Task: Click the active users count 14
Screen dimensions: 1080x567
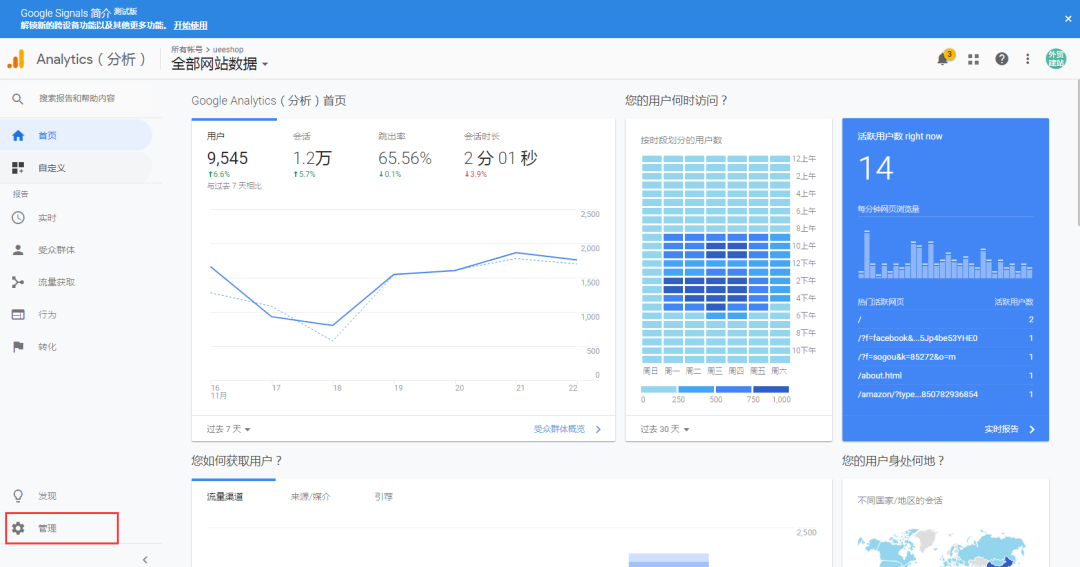Action: [x=875, y=169]
